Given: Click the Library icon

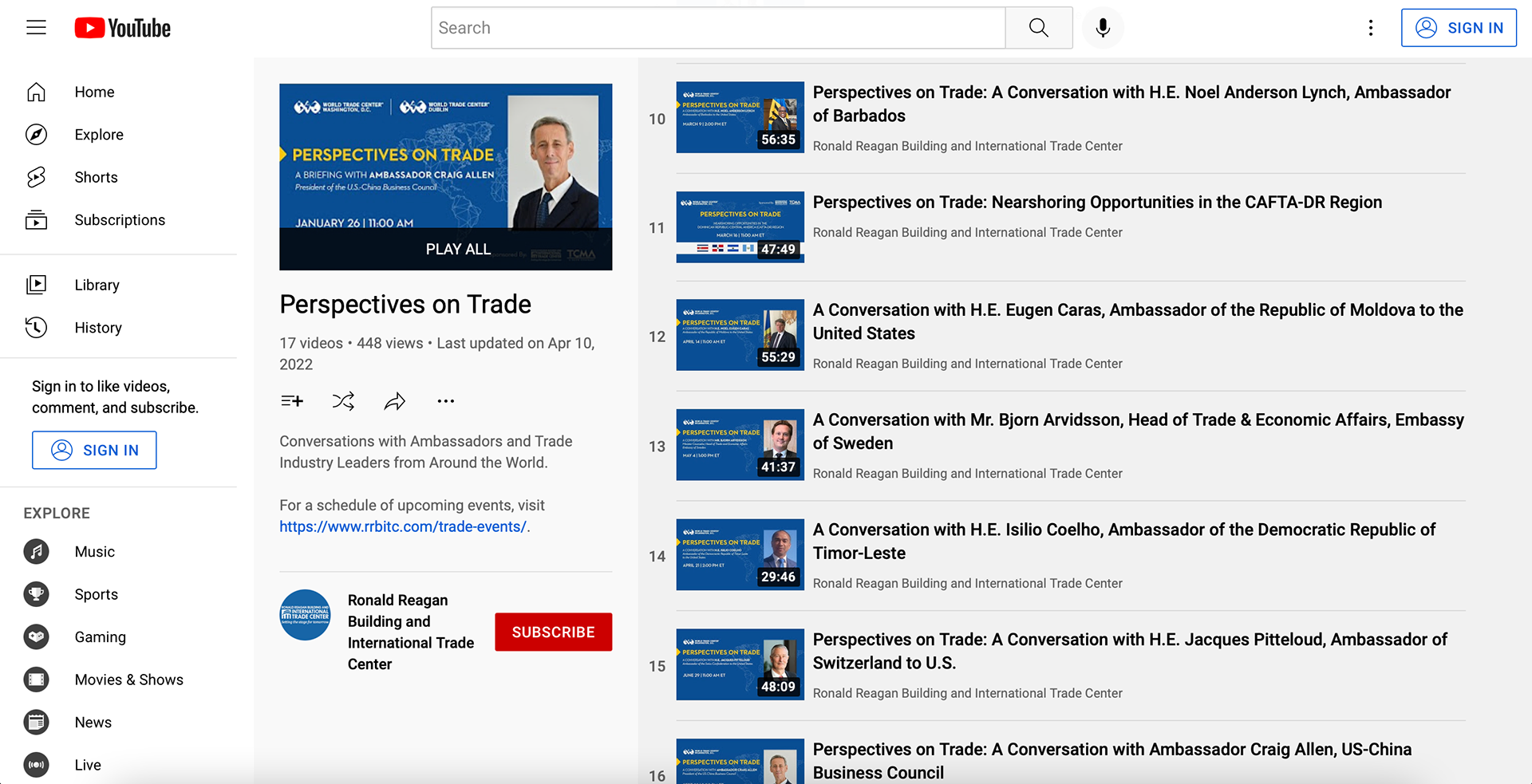Looking at the screenshot, I should pos(36,285).
